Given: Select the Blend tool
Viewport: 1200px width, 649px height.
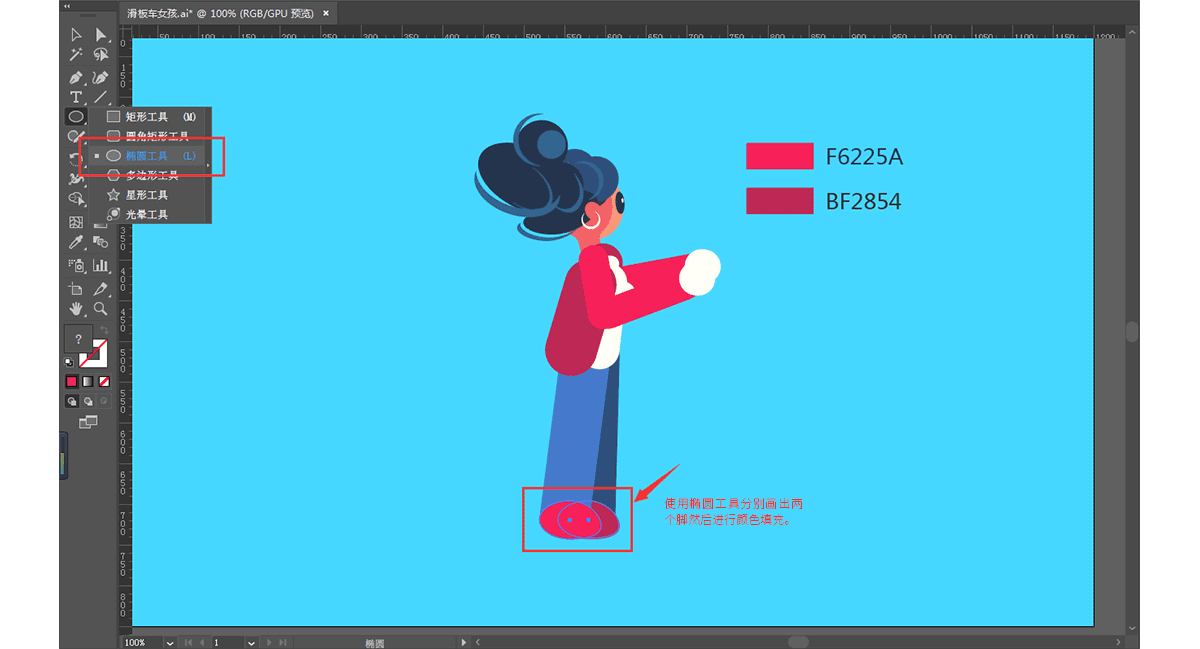Looking at the screenshot, I should [100, 242].
